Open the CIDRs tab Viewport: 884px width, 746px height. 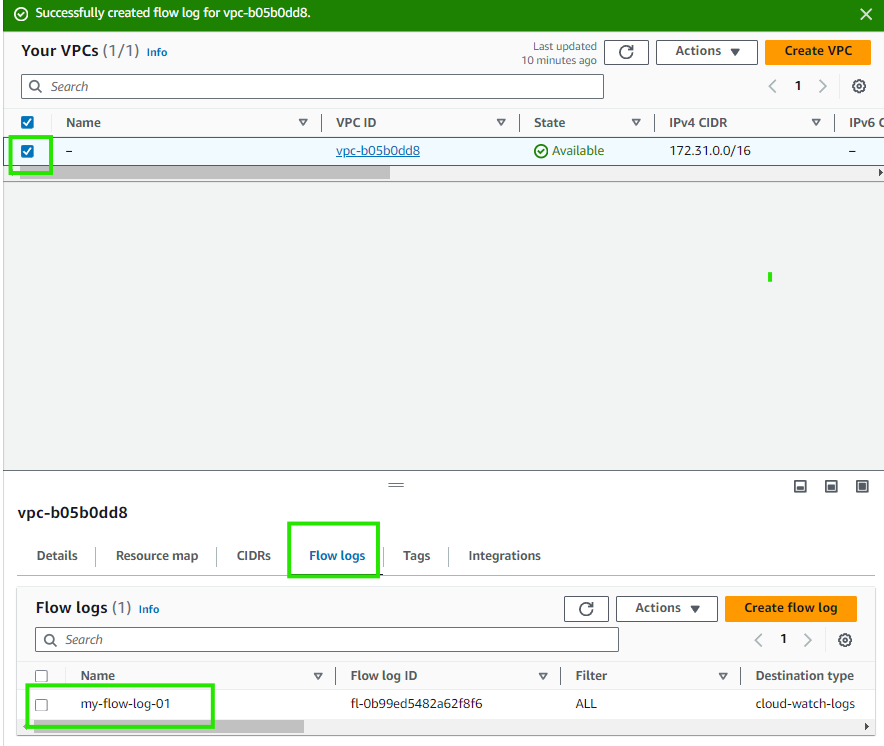254,556
